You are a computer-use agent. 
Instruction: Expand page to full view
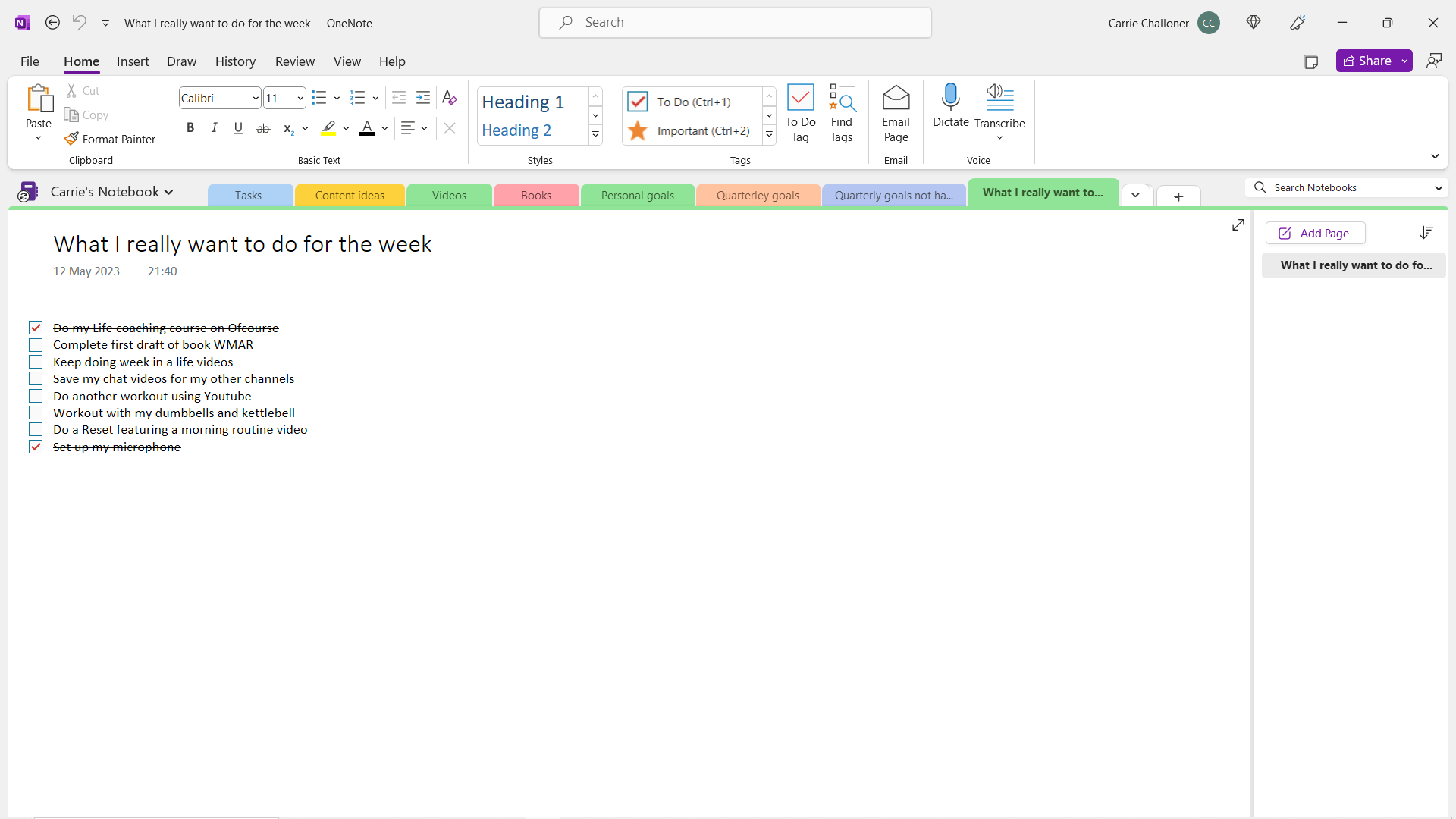click(1238, 225)
